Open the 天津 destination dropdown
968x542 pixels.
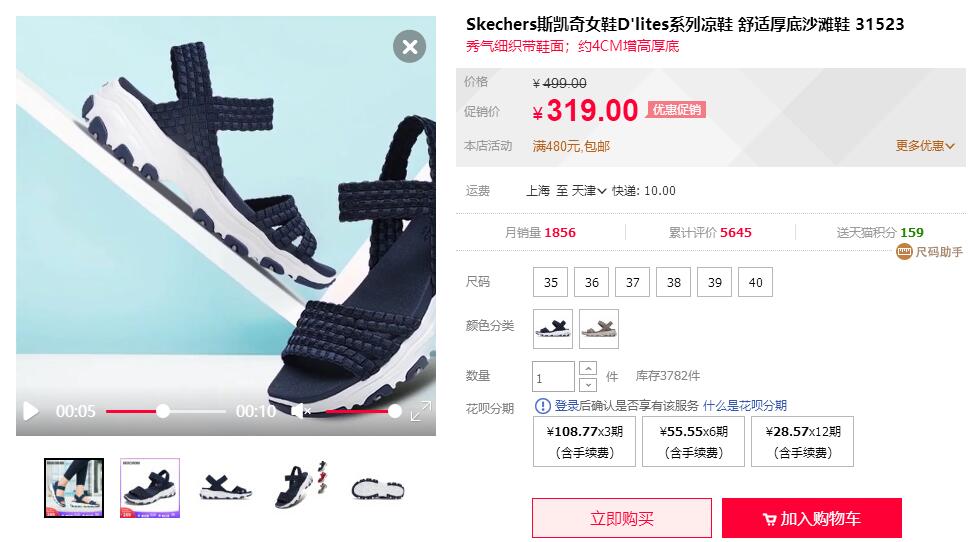click(588, 191)
